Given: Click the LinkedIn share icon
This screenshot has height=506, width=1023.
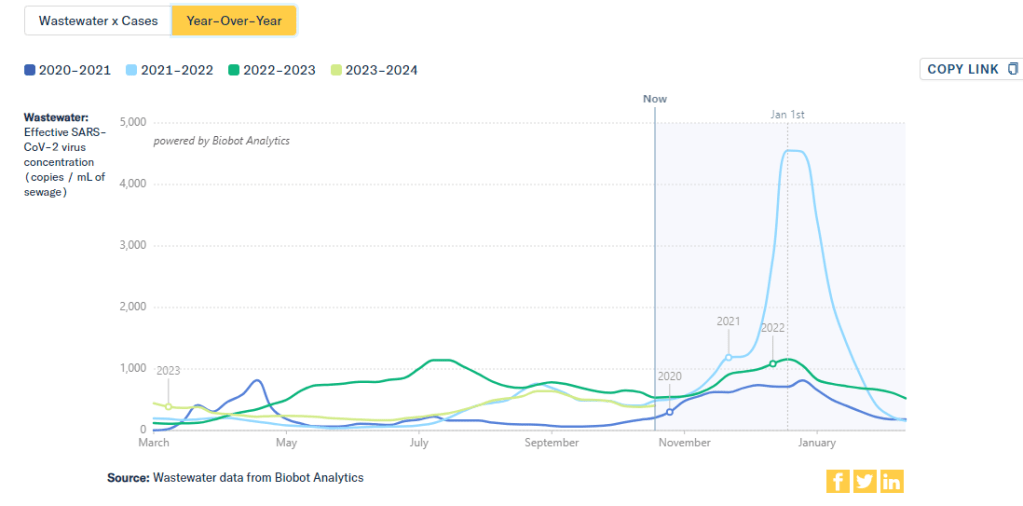Looking at the screenshot, I should (x=891, y=481).
